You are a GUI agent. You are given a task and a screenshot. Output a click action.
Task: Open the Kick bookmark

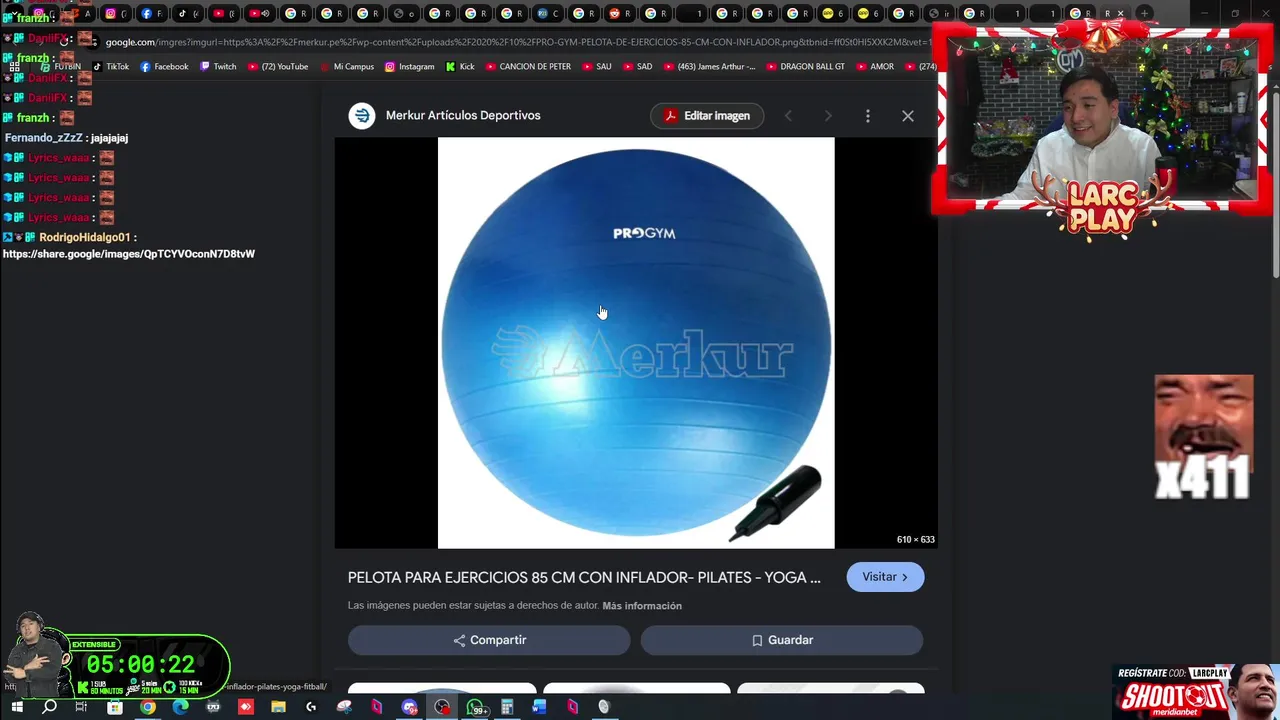[x=460, y=67]
